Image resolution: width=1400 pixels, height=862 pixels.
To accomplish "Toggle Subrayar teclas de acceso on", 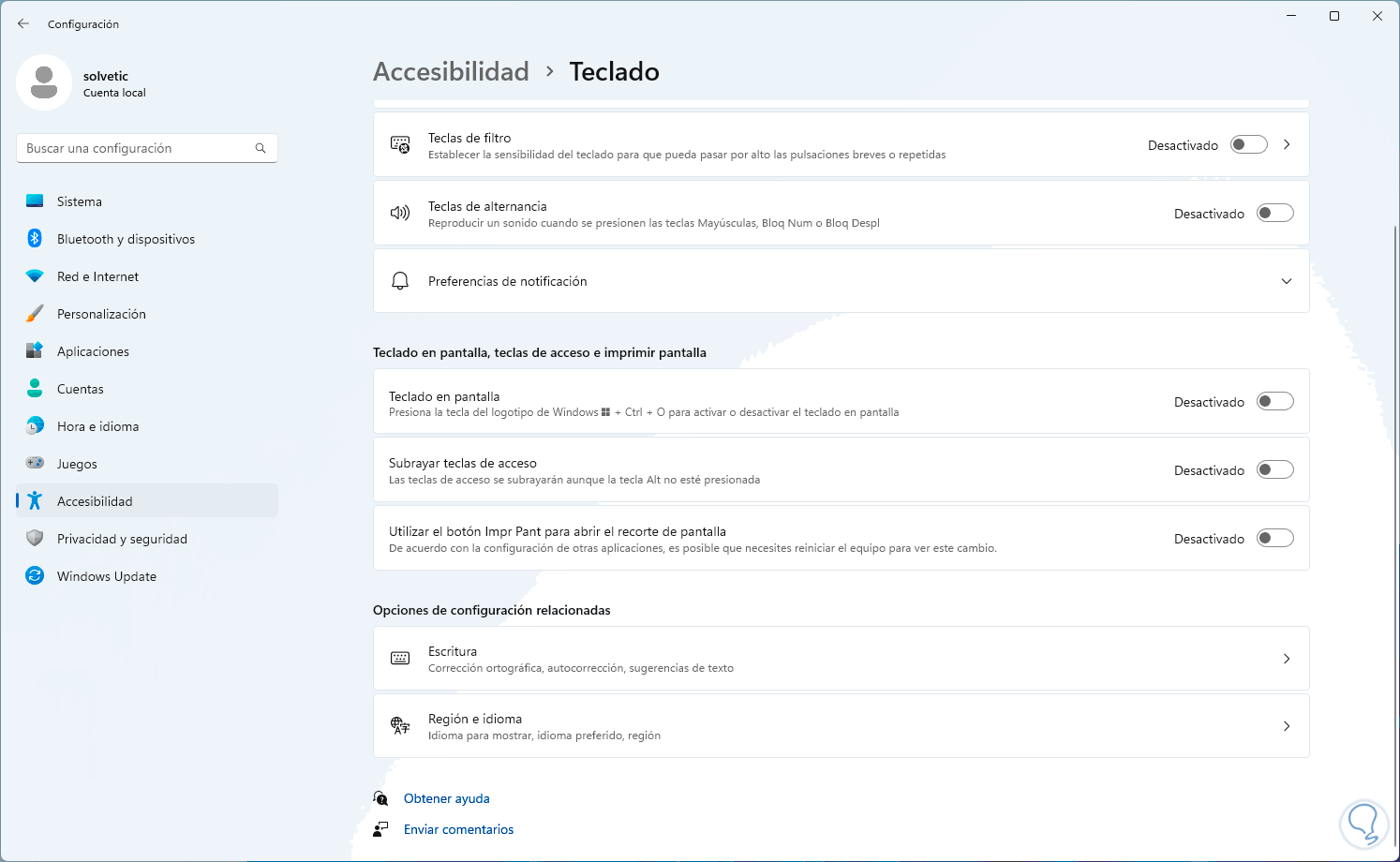I will [x=1274, y=470].
